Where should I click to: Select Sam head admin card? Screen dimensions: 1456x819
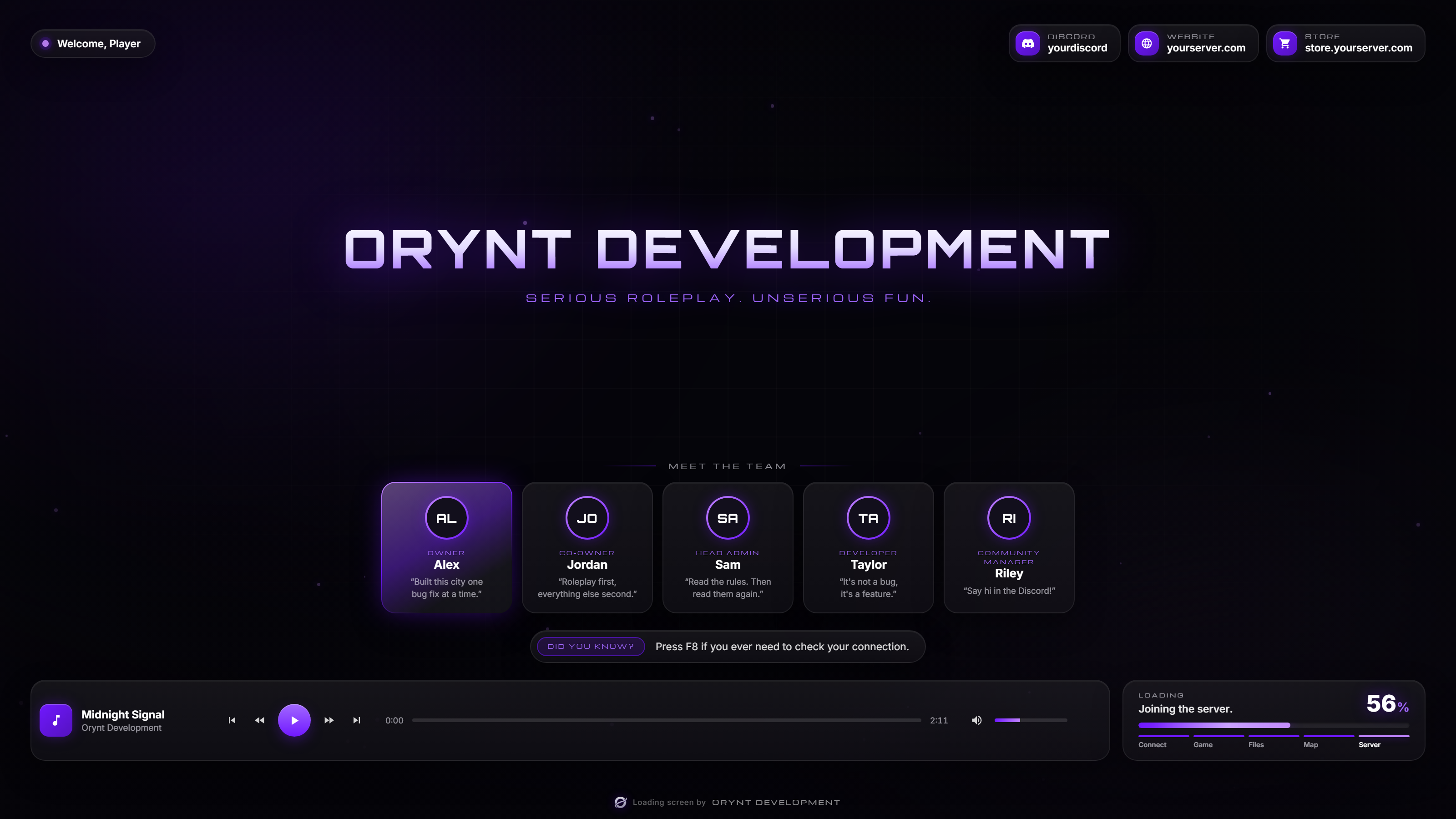click(x=728, y=547)
